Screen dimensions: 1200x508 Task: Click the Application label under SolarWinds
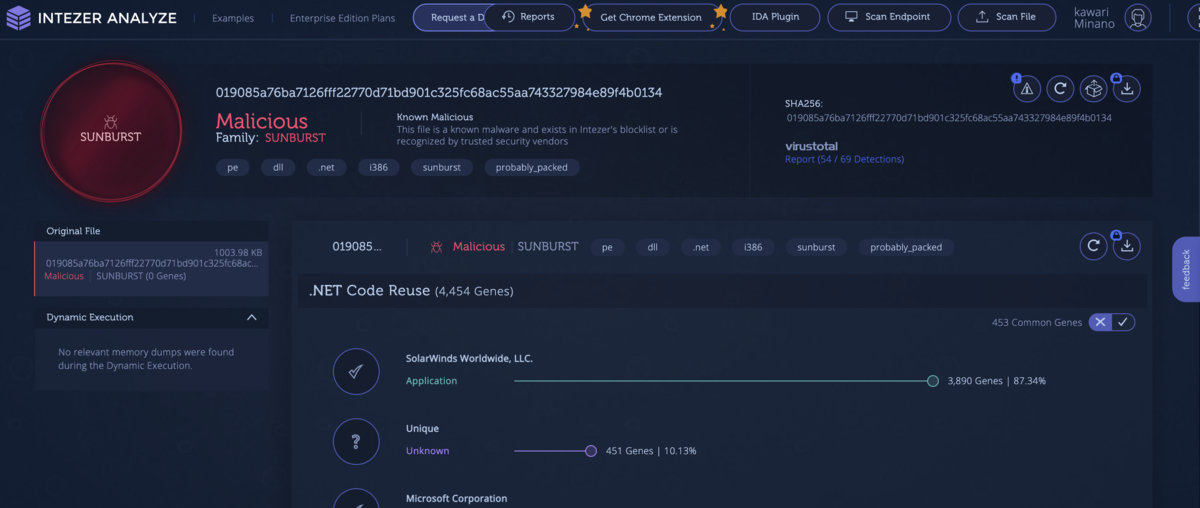click(x=431, y=381)
